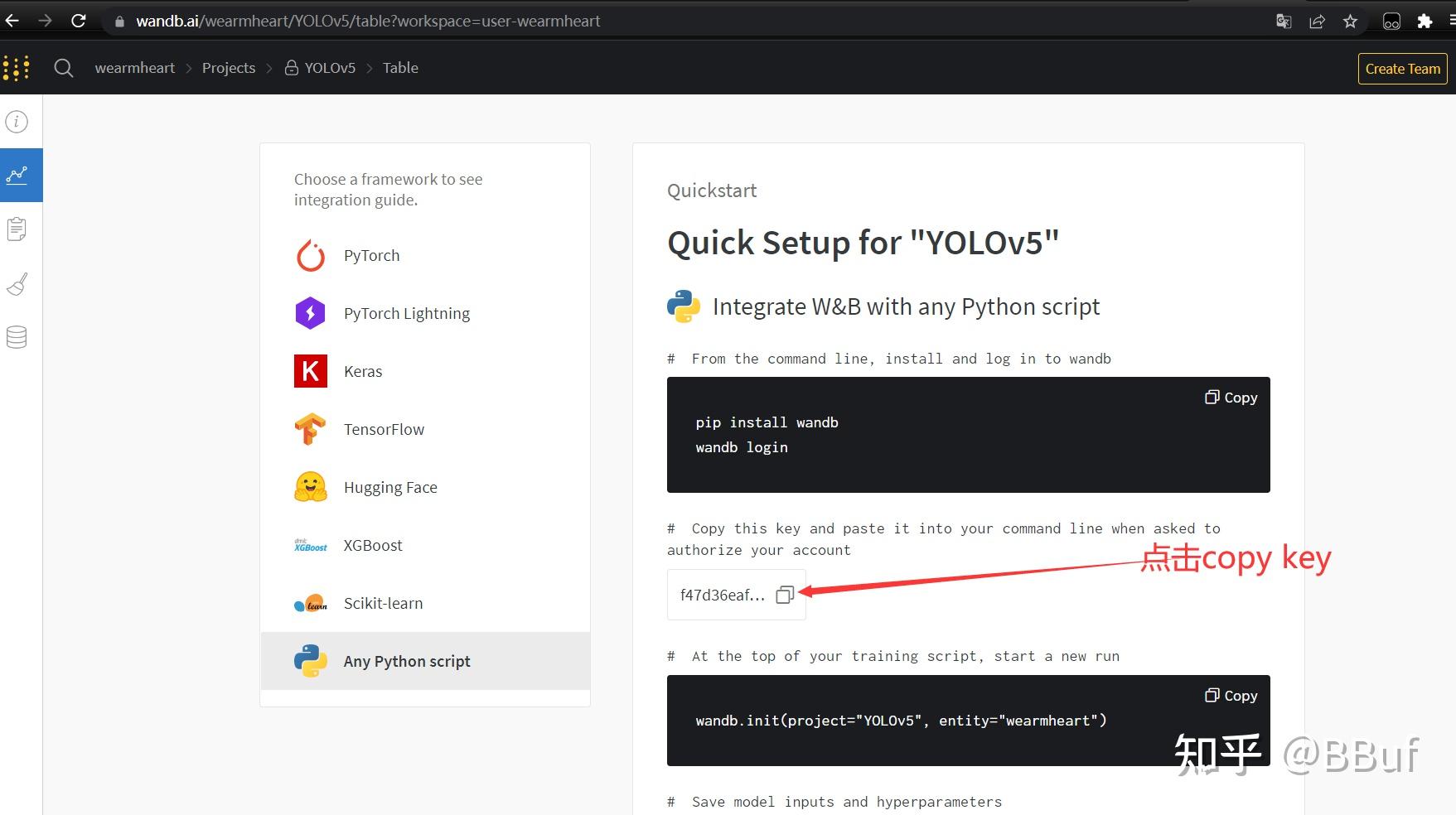
Task: Choose the Any Python script option
Action: point(407,662)
